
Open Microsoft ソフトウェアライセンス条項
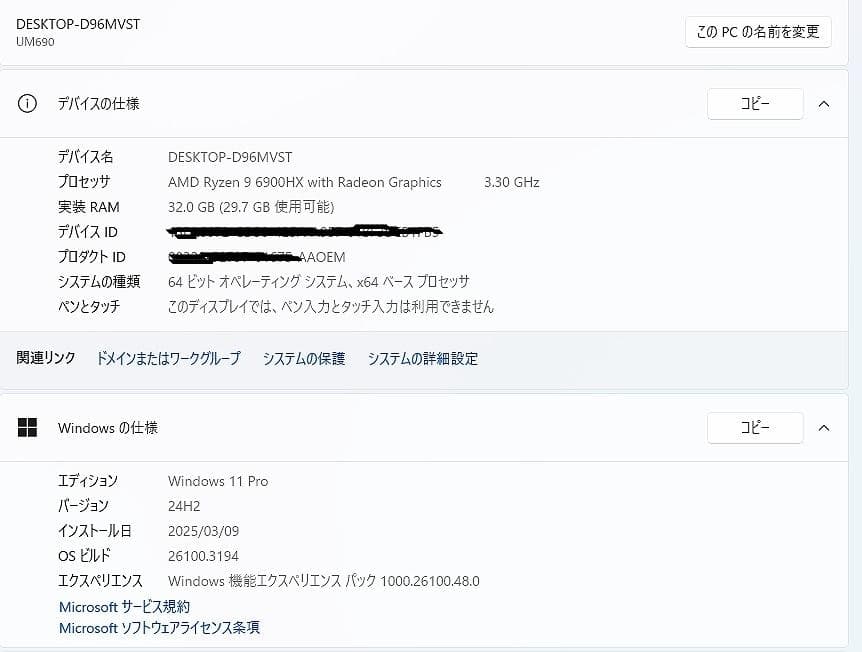click(158, 628)
